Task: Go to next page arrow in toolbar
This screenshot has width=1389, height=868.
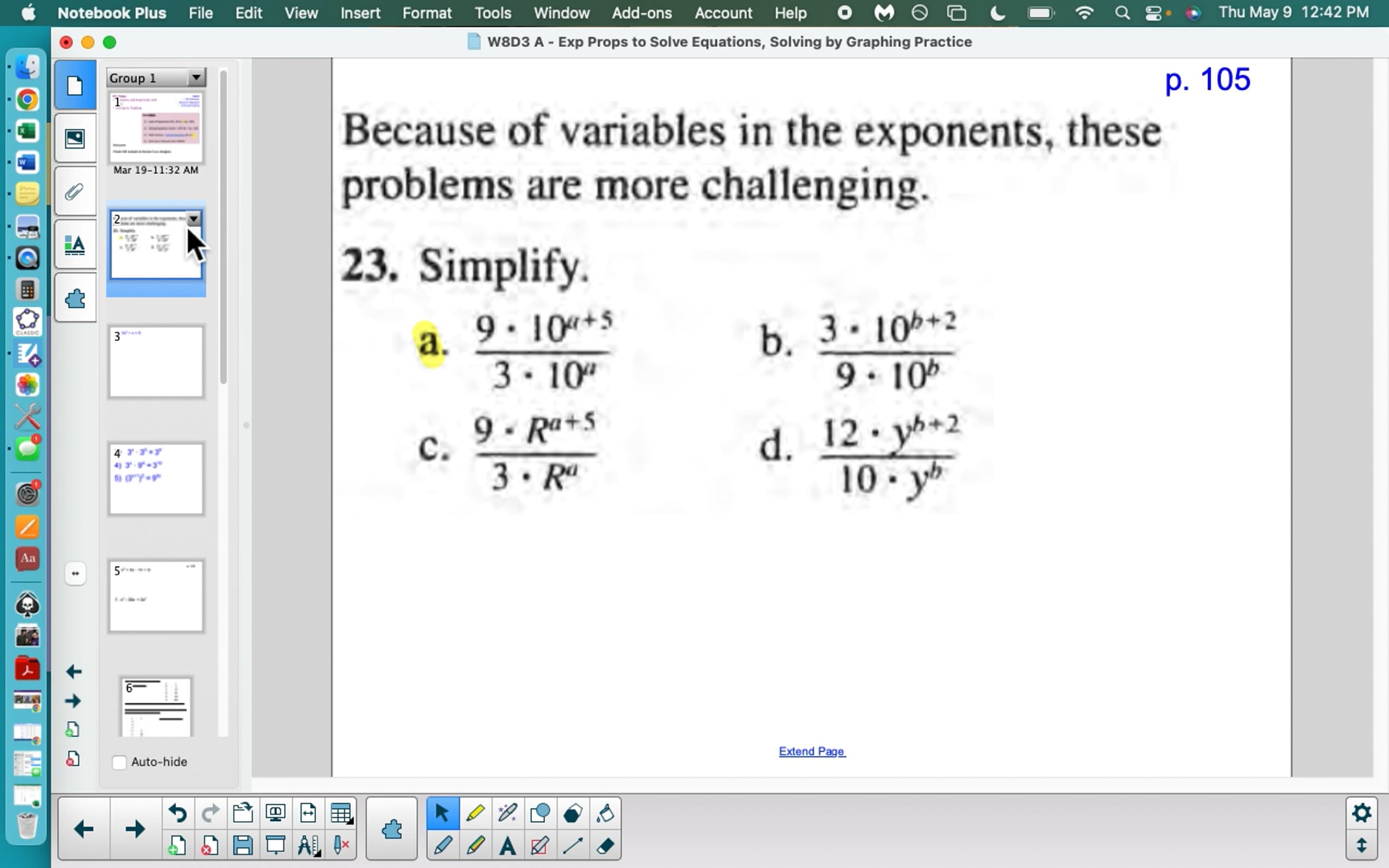Action: pos(135,829)
